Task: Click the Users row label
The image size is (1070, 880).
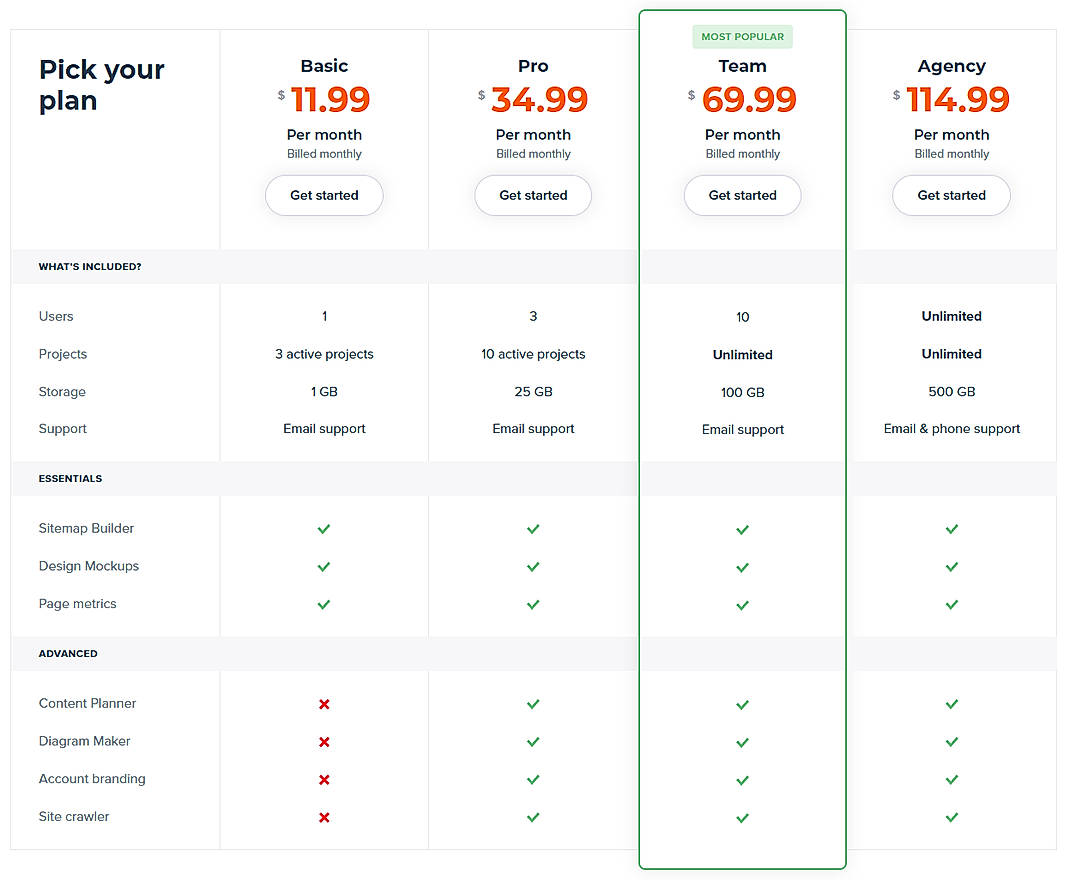Action: point(56,317)
